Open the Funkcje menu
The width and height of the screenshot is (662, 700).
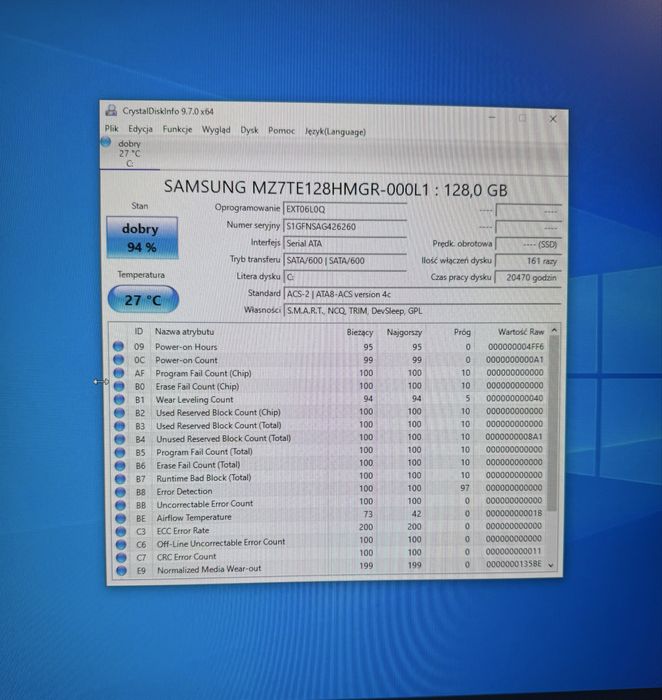(177, 129)
